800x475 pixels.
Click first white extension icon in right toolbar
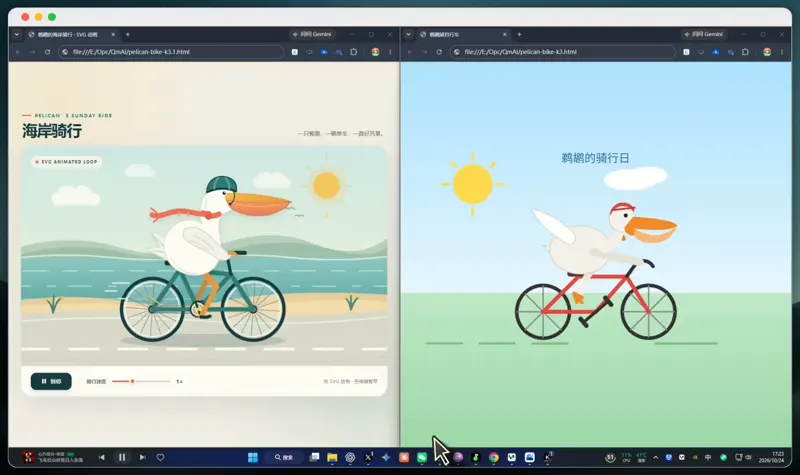click(687, 52)
